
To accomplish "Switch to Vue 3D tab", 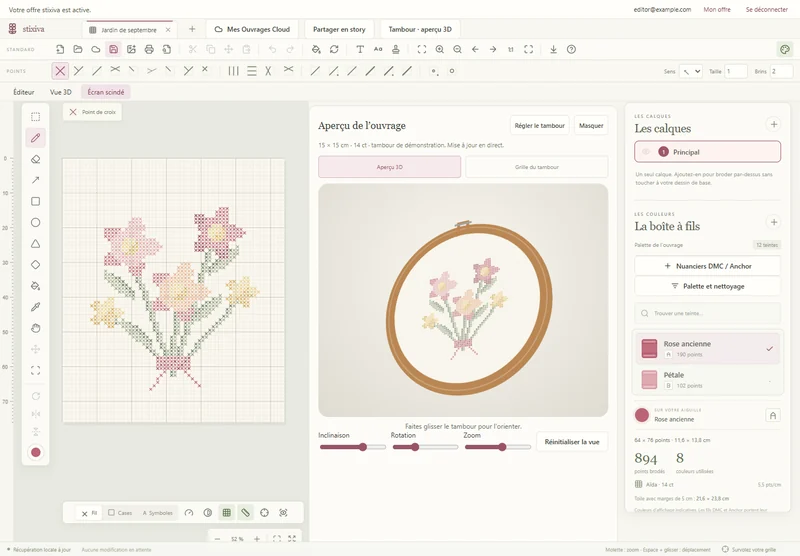I will tap(61, 92).
